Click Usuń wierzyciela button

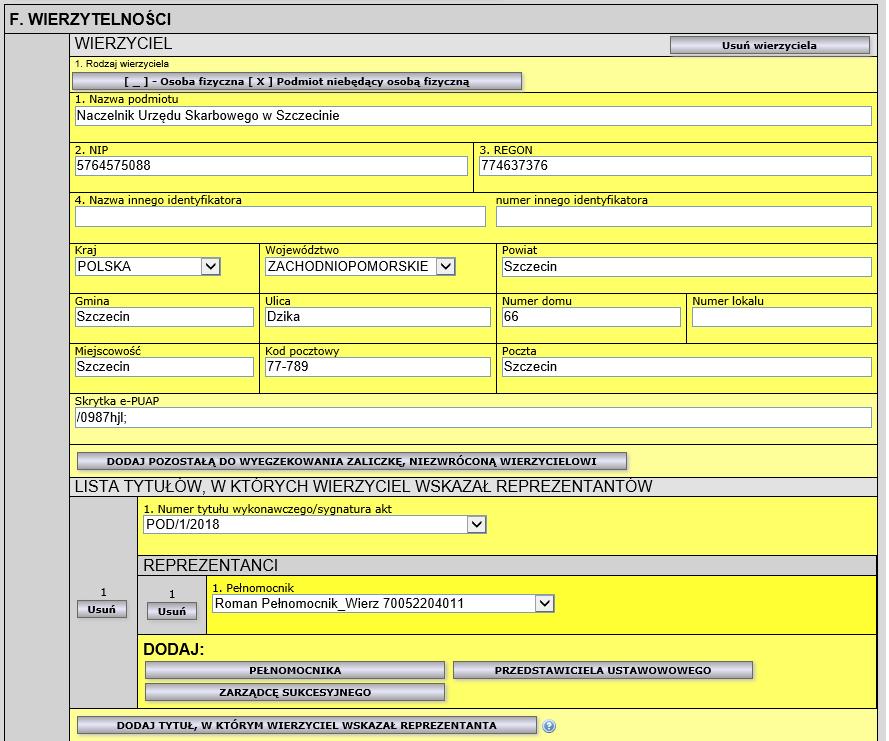(769, 45)
